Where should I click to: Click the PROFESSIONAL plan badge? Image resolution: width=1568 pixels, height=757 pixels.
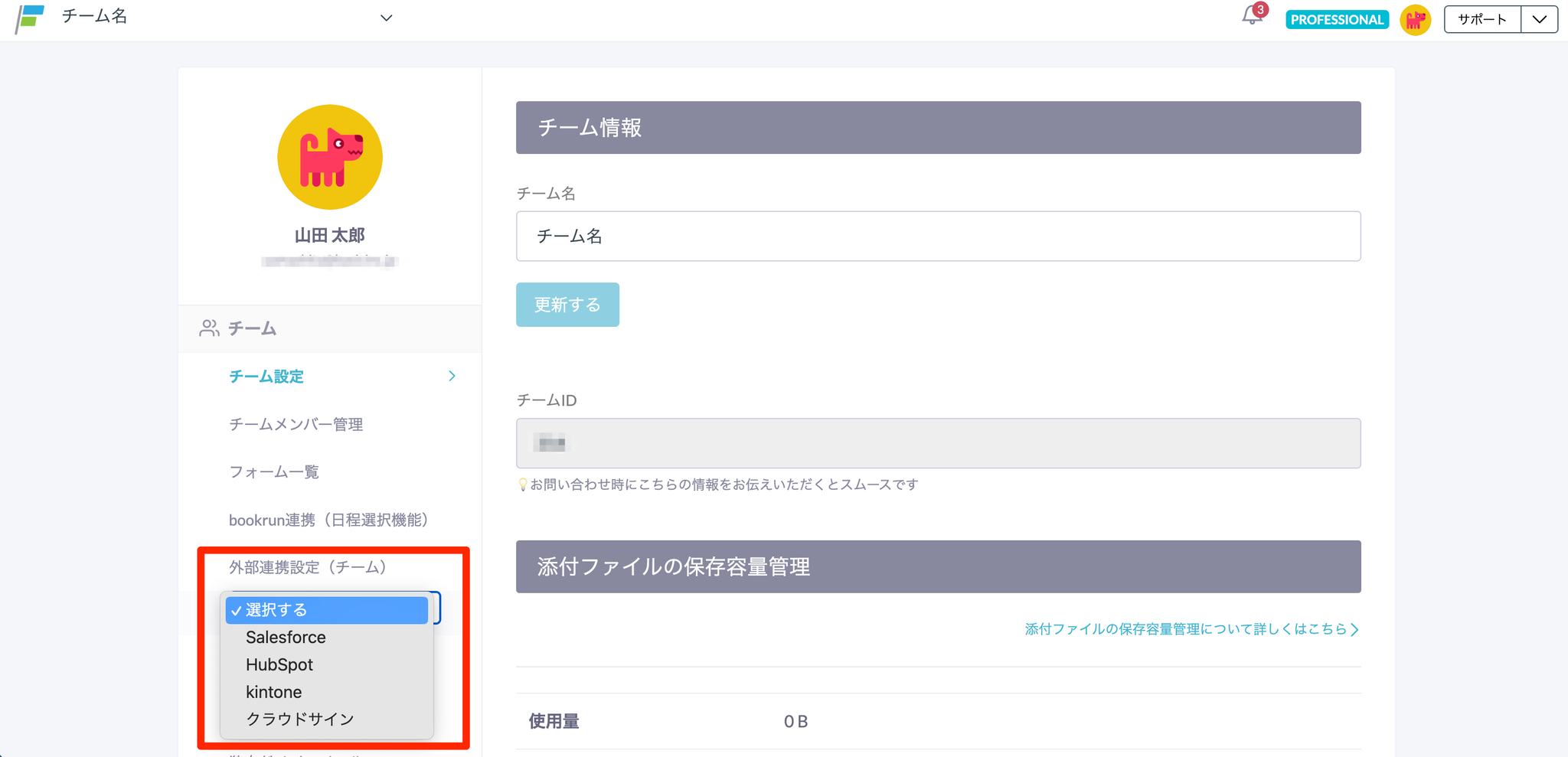[x=1337, y=20]
